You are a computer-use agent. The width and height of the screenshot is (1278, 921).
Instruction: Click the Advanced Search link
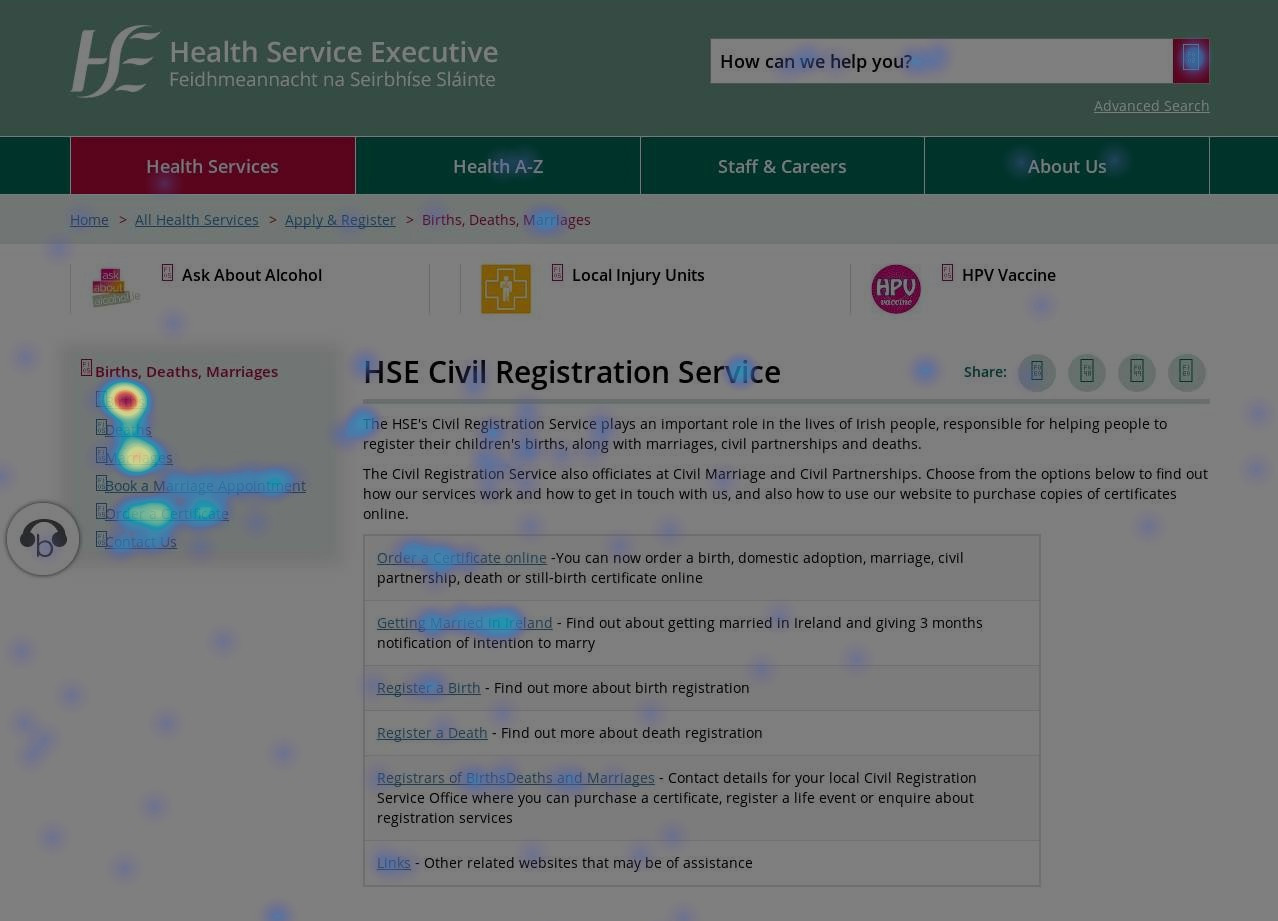pyautogui.click(x=1151, y=106)
